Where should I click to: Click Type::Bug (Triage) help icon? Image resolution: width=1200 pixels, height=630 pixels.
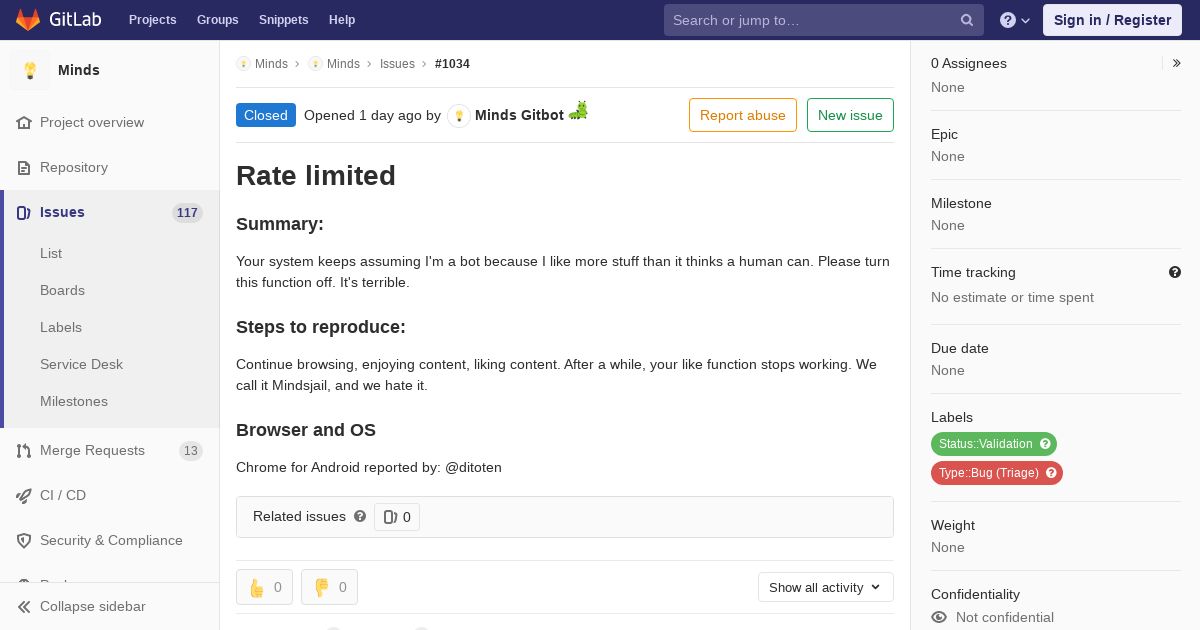(1052, 473)
